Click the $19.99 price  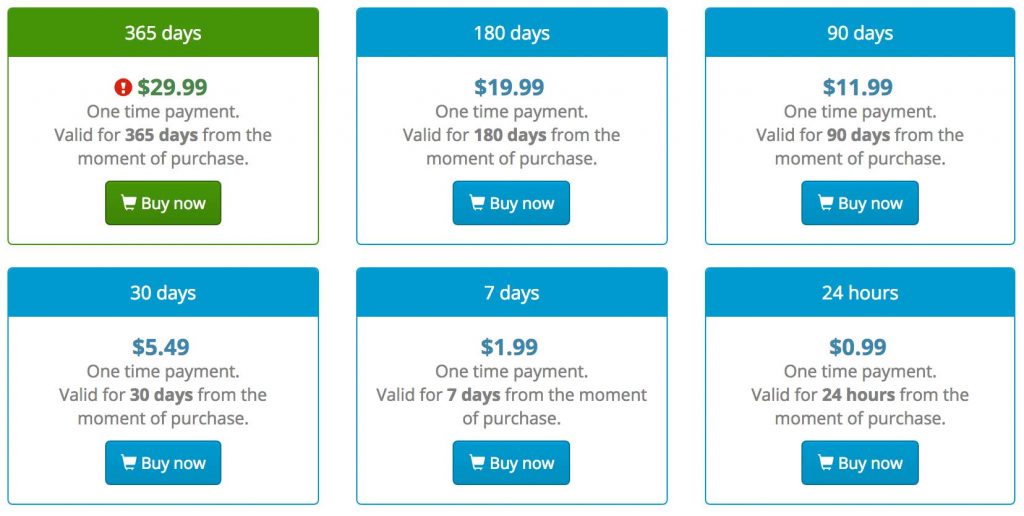[x=509, y=87]
